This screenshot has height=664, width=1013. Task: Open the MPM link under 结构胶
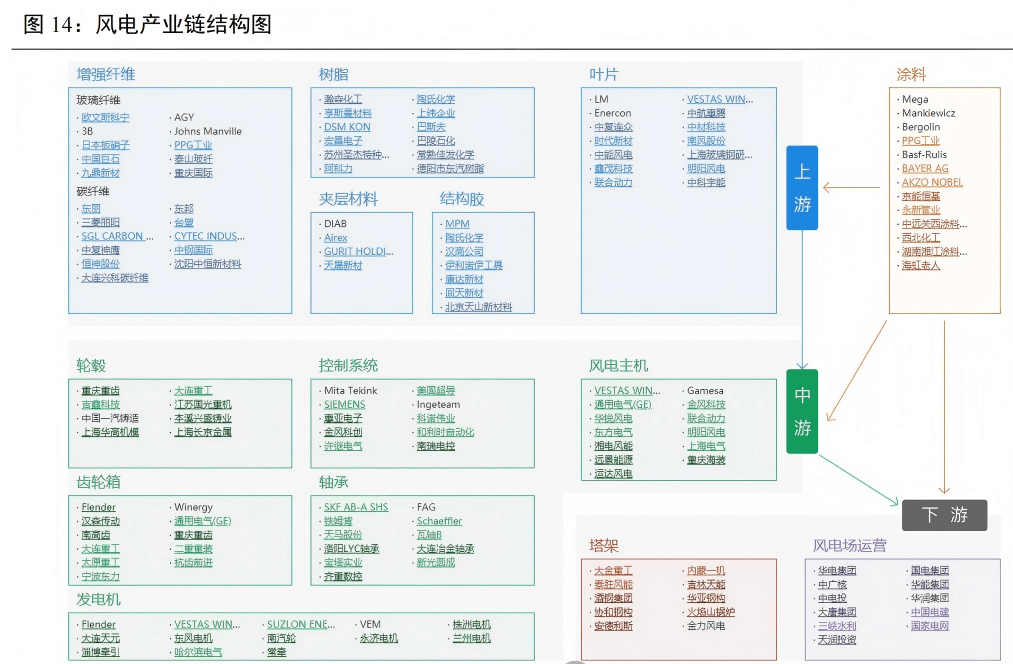457,223
